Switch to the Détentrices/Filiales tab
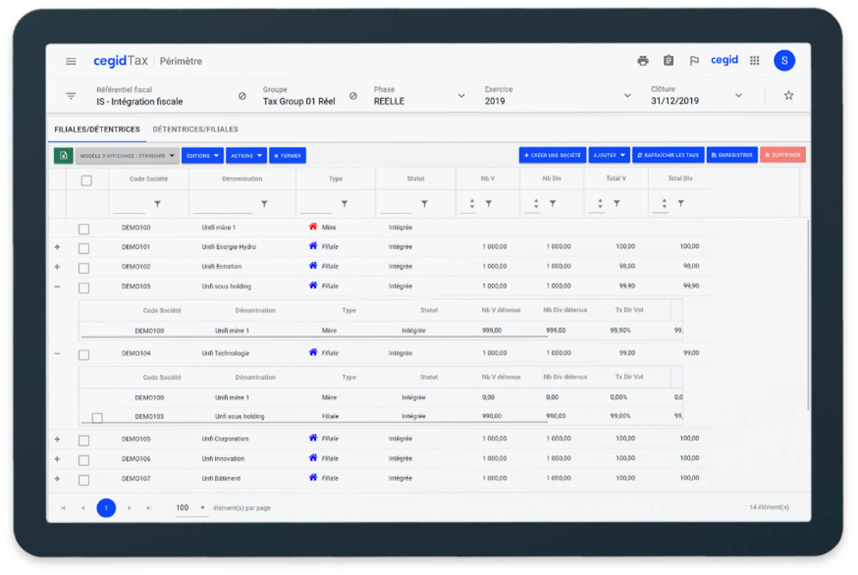The image size is (858, 575). tap(195, 130)
